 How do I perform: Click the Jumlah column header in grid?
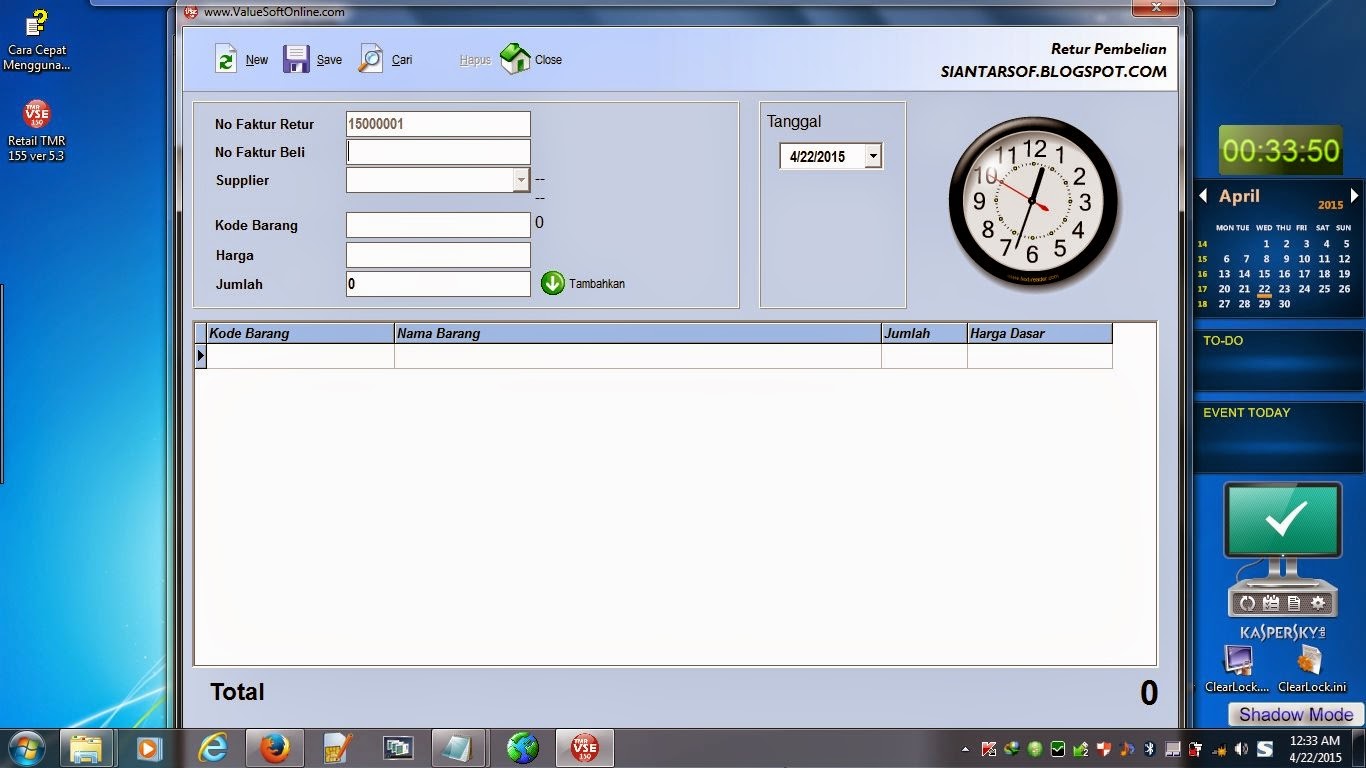pos(924,333)
